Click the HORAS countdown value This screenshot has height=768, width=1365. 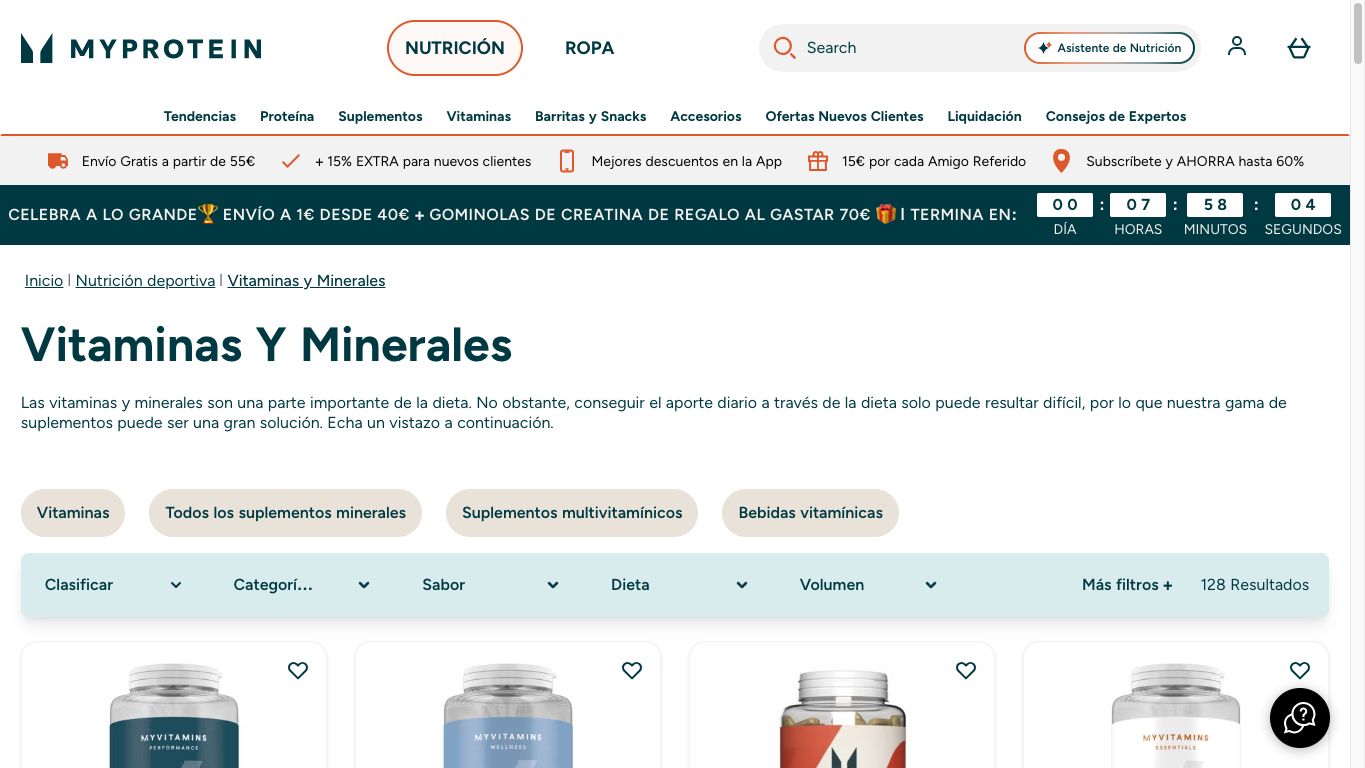tap(1138, 204)
